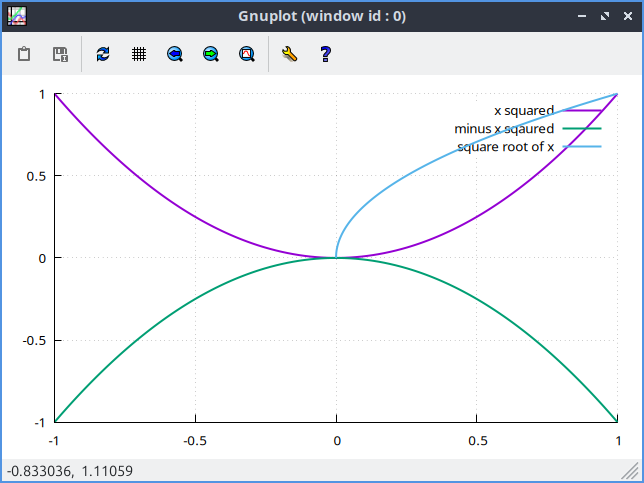Copy the plot to clipboard
This screenshot has width=644, height=483.
(24, 54)
